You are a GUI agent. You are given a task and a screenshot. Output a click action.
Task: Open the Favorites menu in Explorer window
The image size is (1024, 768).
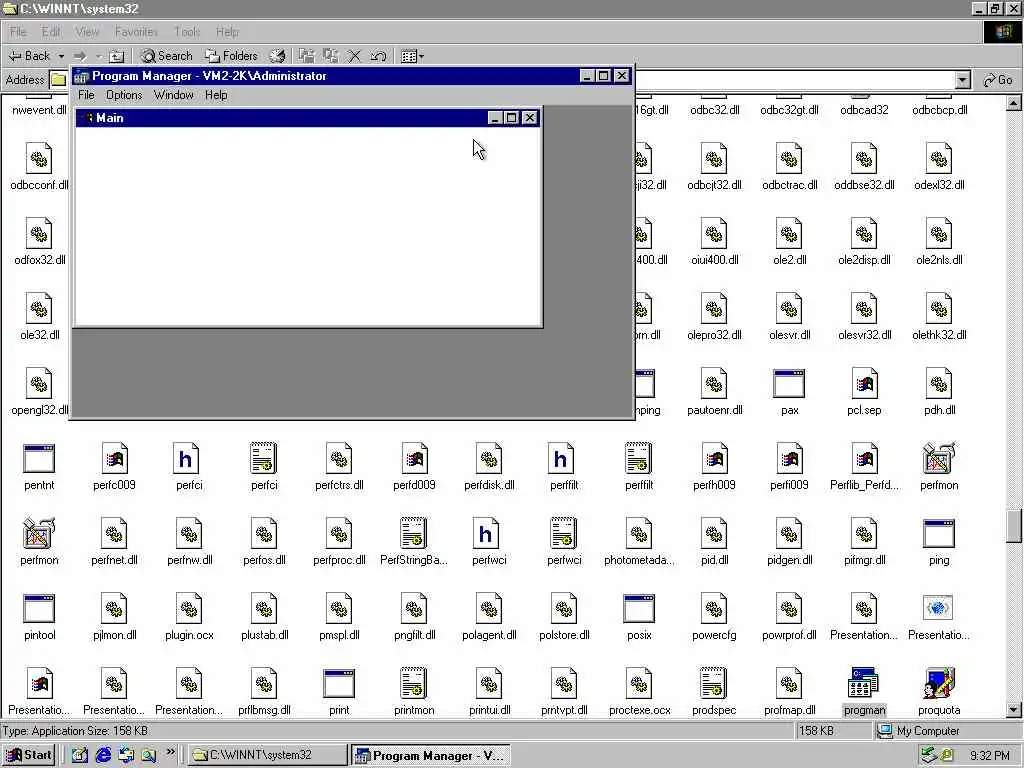click(x=136, y=31)
